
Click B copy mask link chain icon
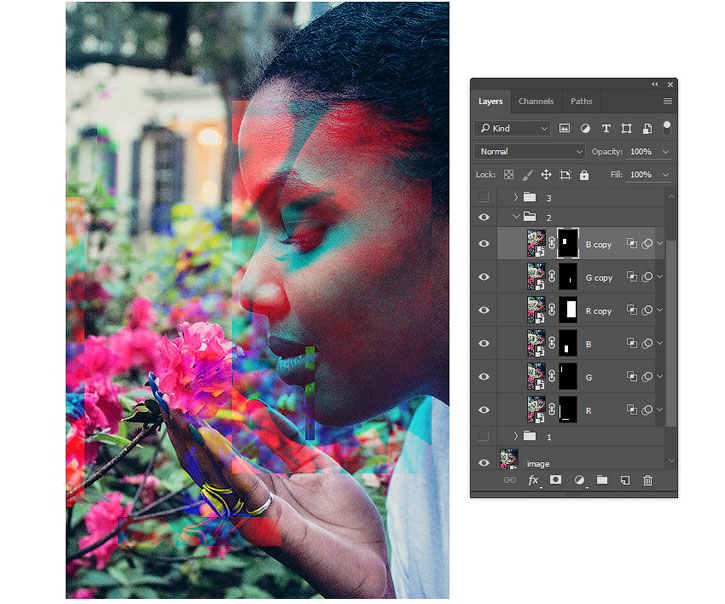tap(552, 242)
